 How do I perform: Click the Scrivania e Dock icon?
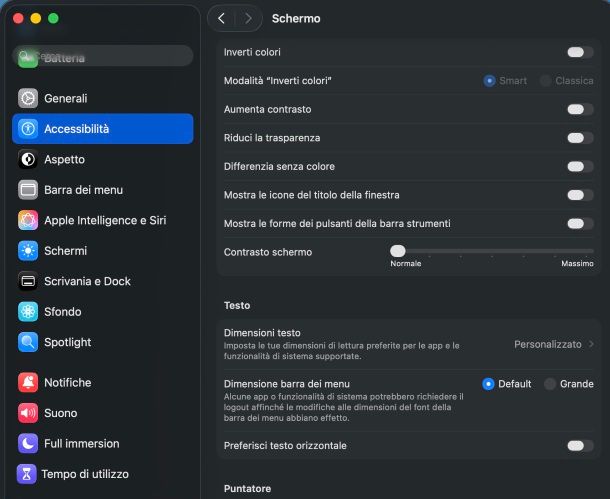click(28, 281)
